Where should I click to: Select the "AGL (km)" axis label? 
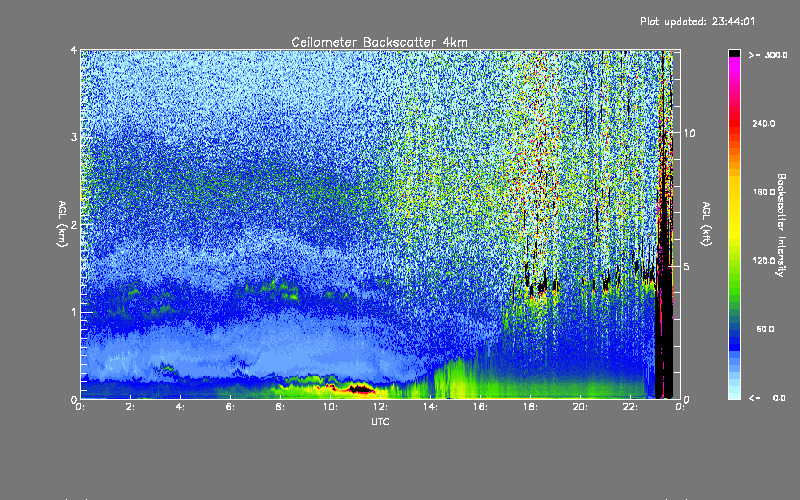click(x=62, y=224)
